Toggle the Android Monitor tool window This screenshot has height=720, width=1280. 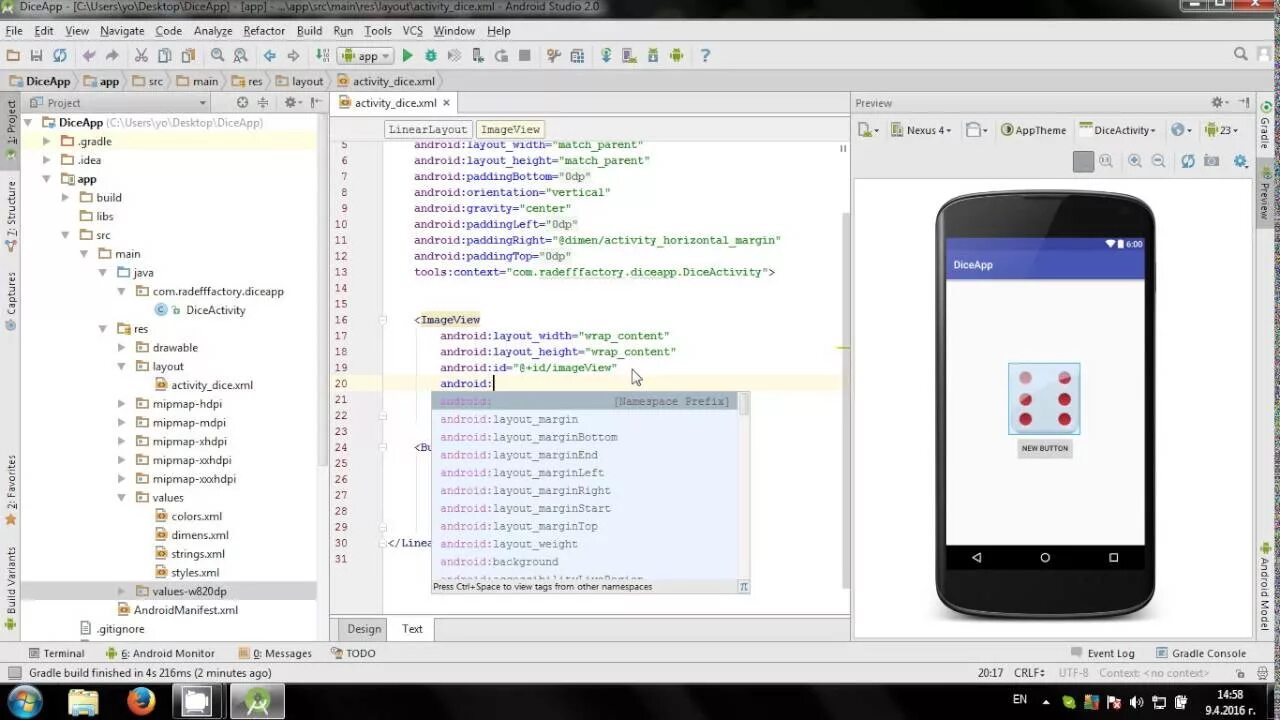(160, 653)
